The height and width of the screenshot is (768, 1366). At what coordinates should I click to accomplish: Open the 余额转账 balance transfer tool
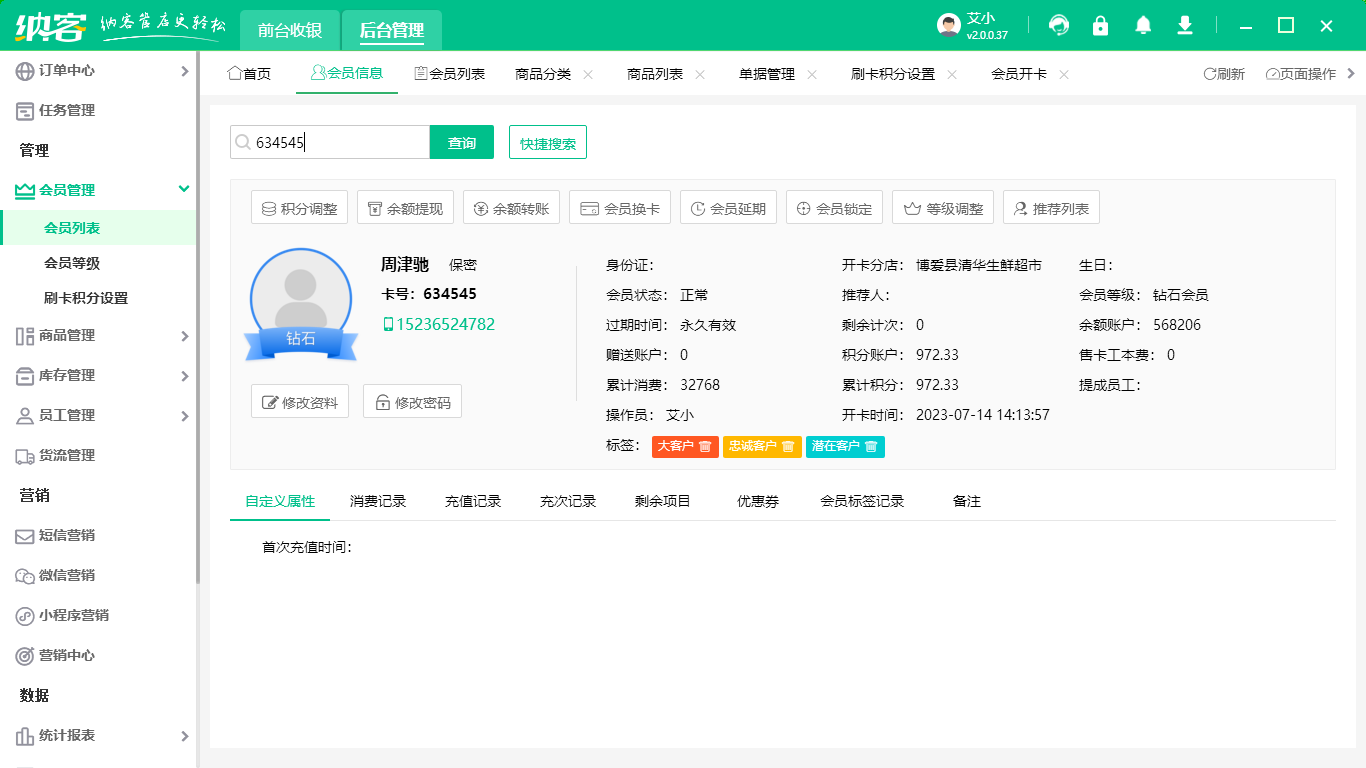[511, 207]
